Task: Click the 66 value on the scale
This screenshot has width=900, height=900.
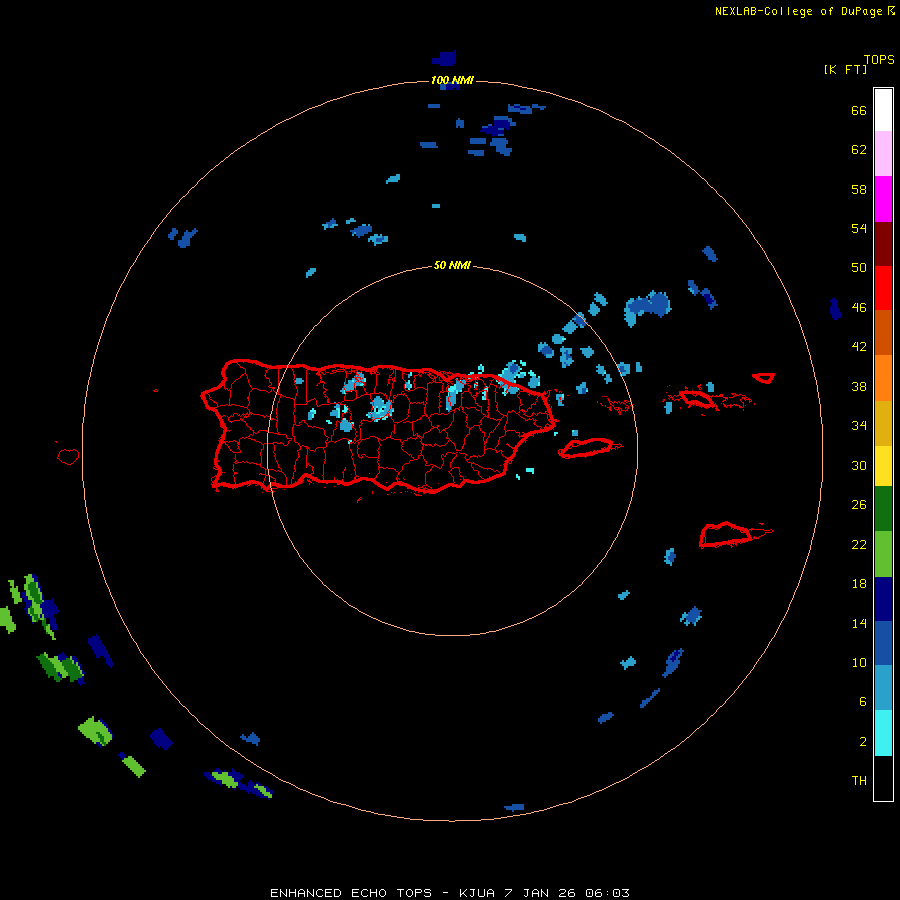Action: [x=859, y=110]
